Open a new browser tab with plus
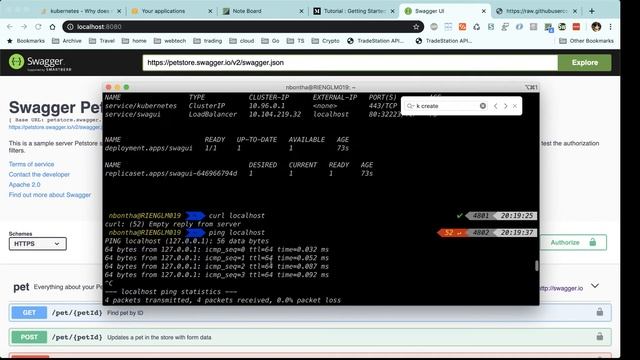The image size is (640, 360). coord(591,11)
